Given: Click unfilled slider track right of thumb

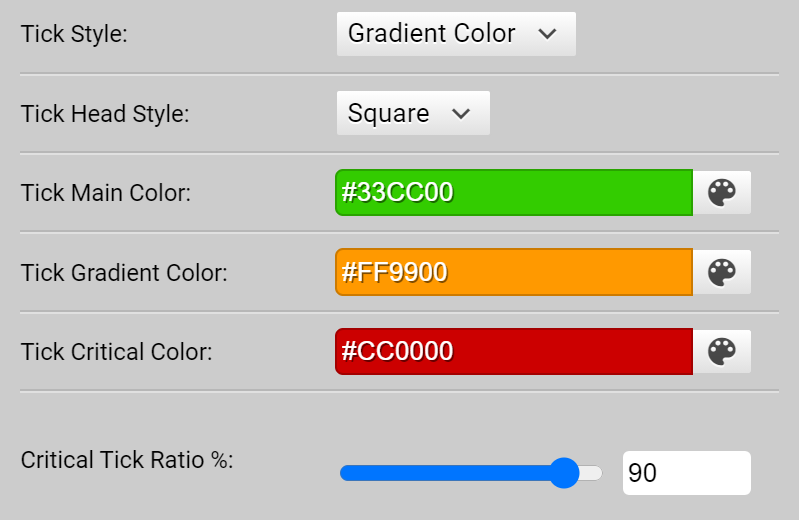Looking at the screenshot, I should point(591,473).
